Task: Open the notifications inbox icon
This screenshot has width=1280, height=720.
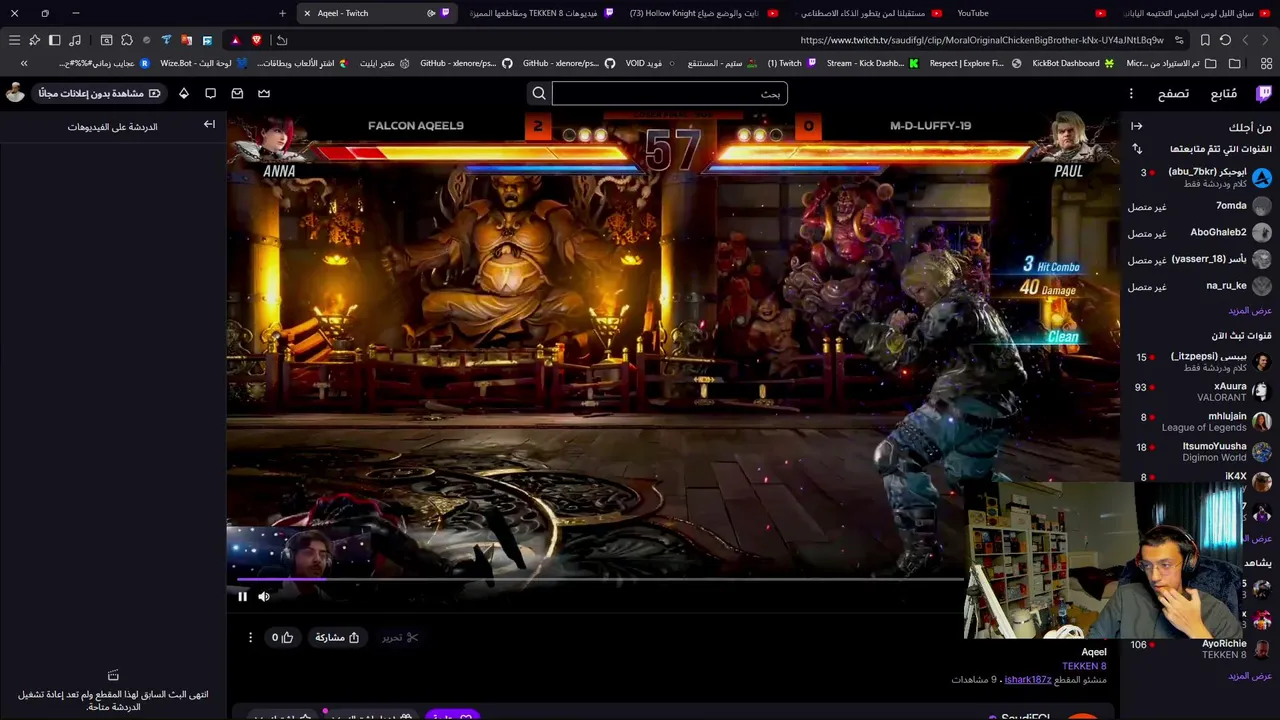Action: click(x=237, y=93)
